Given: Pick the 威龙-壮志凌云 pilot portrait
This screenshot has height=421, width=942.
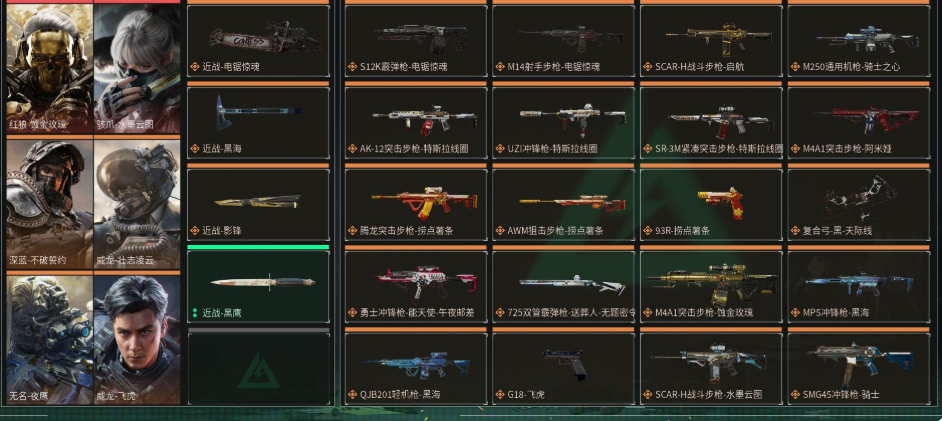Looking at the screenshot, I should (137, 204).
